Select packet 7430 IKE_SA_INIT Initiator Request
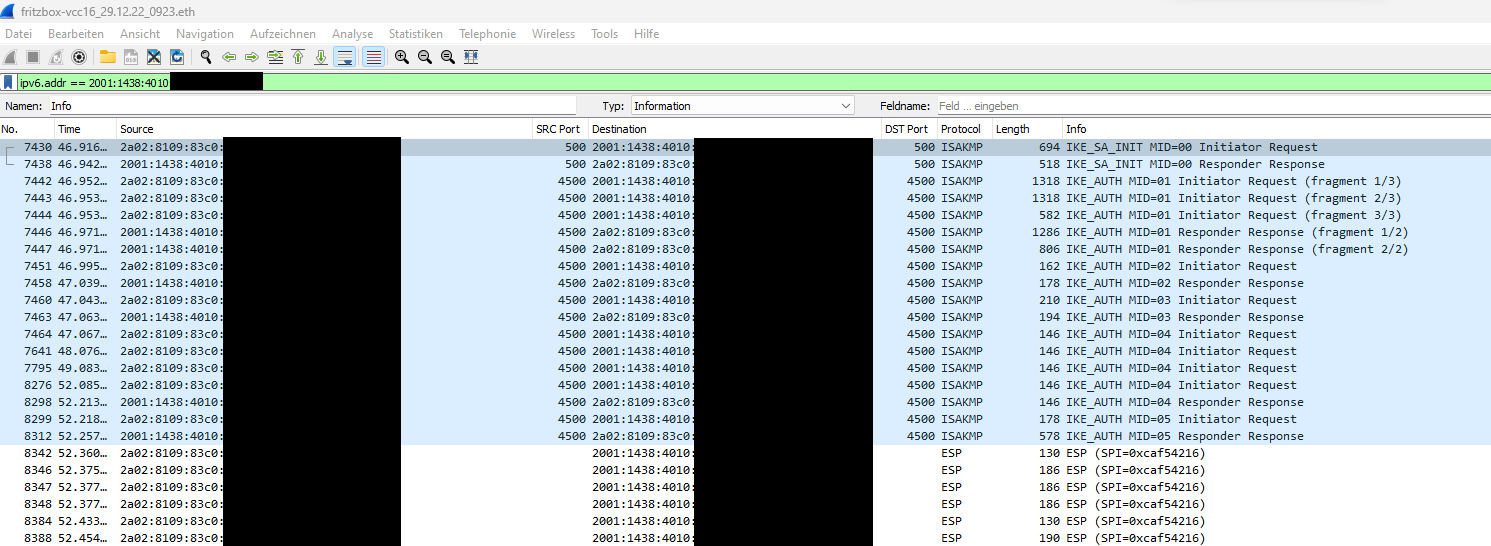 coord(745,147)
